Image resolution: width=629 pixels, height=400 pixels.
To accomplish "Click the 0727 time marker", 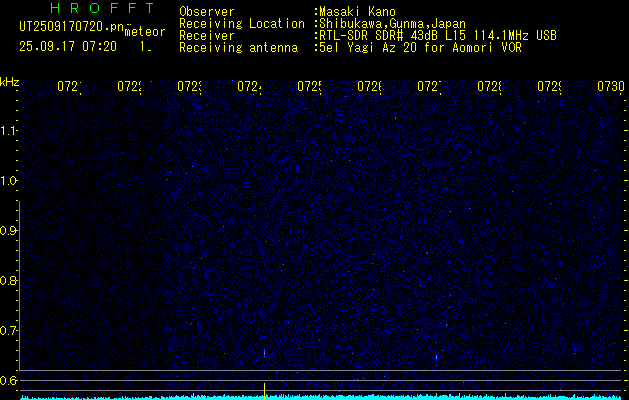I will point(429,86).
